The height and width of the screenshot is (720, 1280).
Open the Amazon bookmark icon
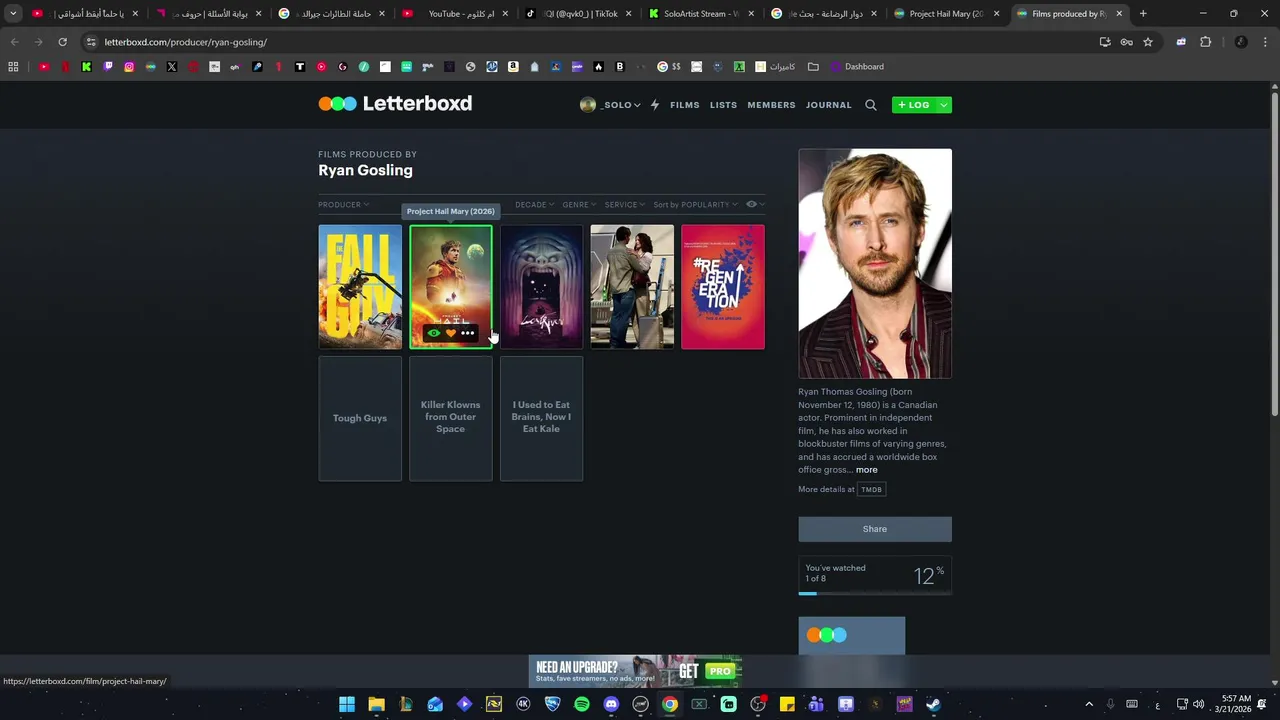pos(513,67)
